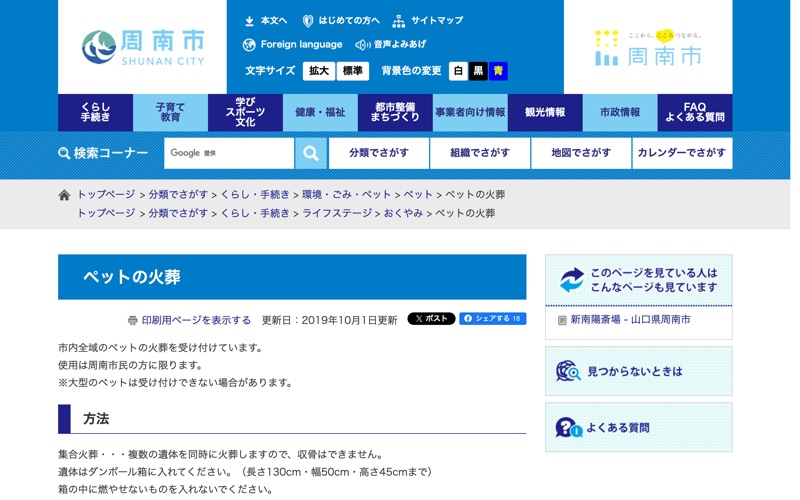Click the X ポスト share button
800x500 pixels.
coord(431,319)
